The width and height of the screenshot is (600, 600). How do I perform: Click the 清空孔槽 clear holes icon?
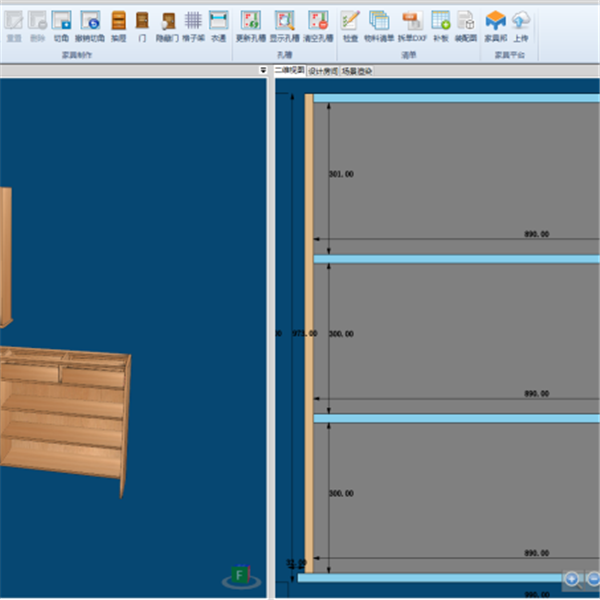tap(318, 24)
